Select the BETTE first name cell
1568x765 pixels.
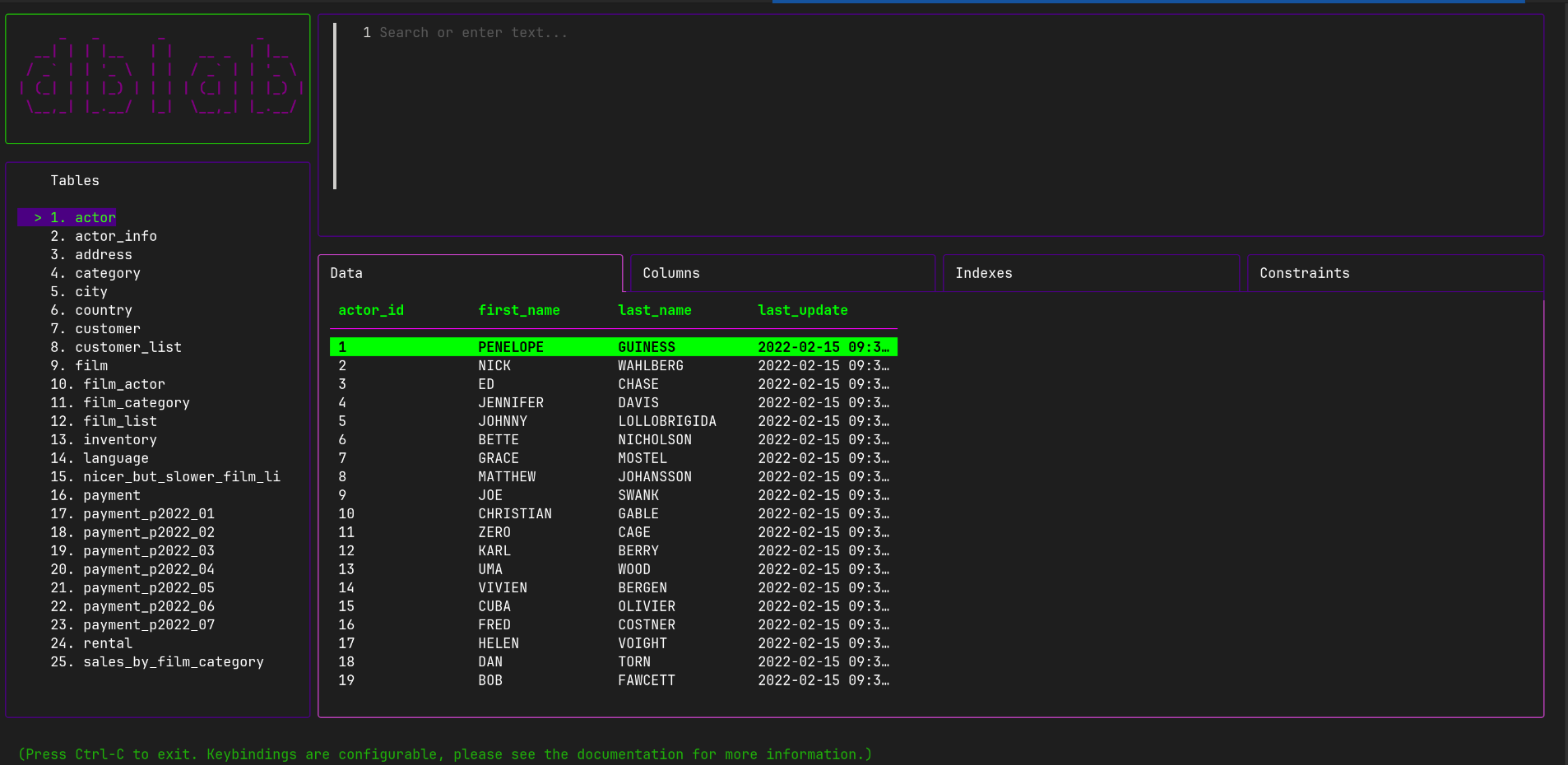[x=499, y=440]
